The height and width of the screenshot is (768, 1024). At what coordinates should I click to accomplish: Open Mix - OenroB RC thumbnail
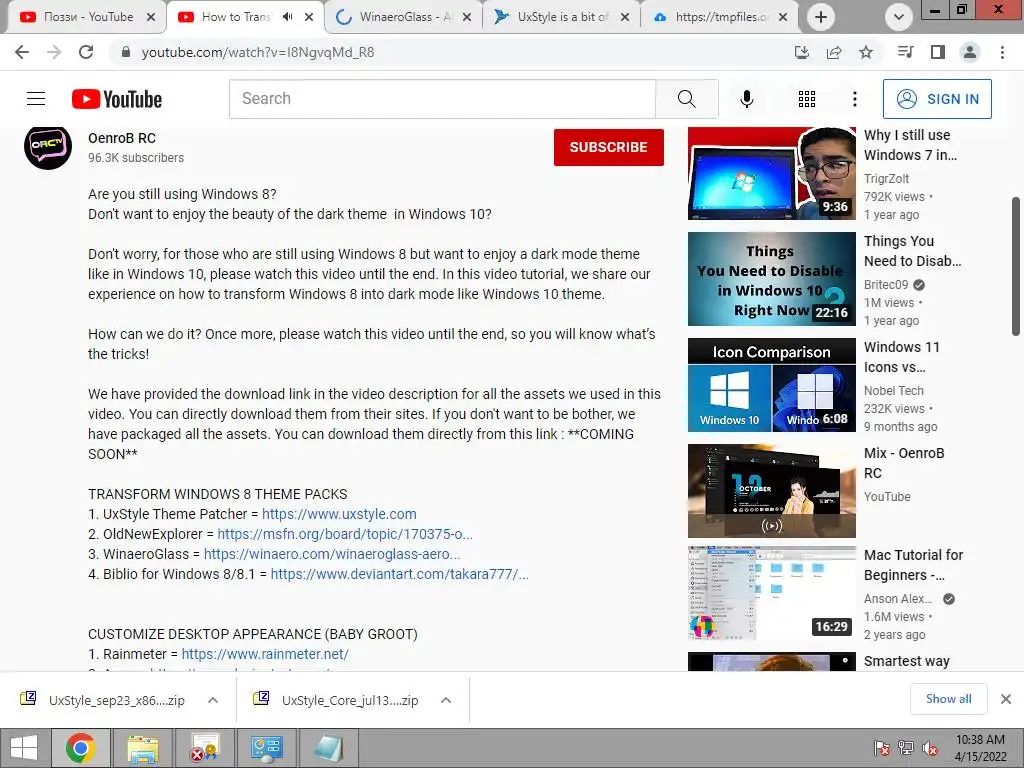[771, 490]
